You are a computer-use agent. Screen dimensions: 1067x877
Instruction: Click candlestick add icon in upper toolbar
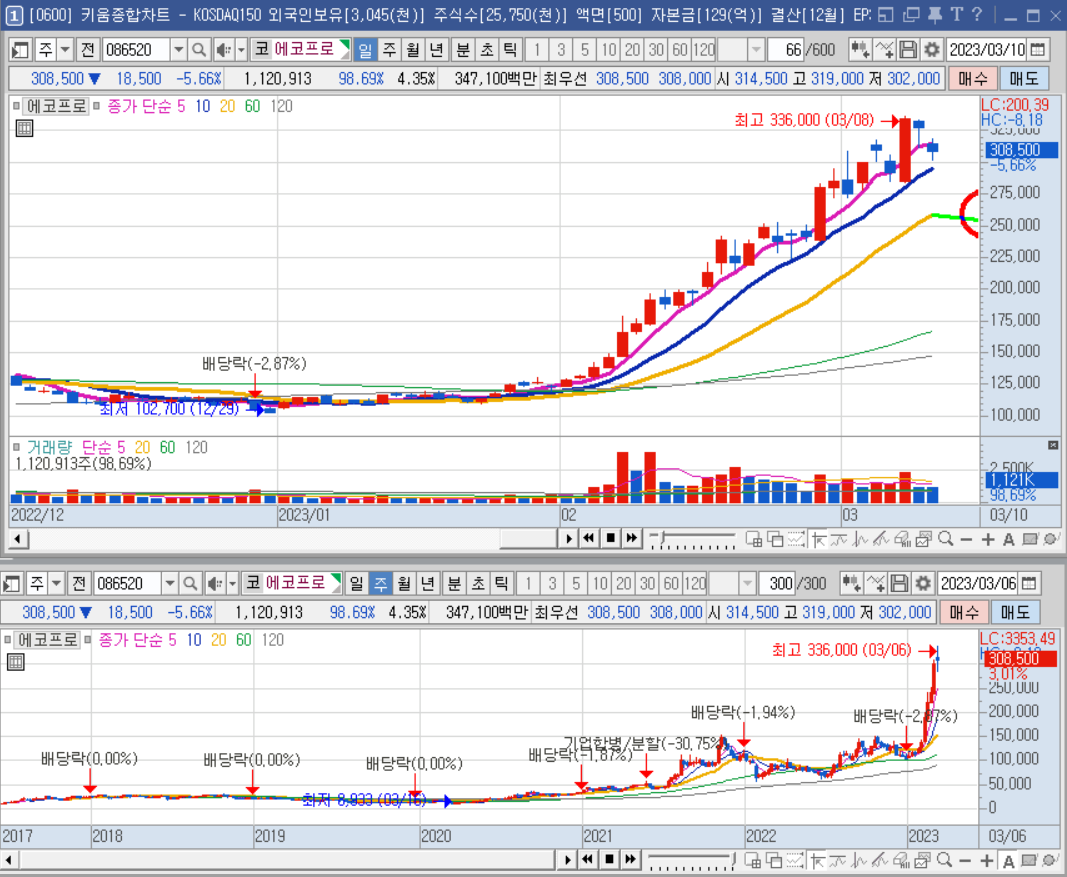click(x=860, y=50)
